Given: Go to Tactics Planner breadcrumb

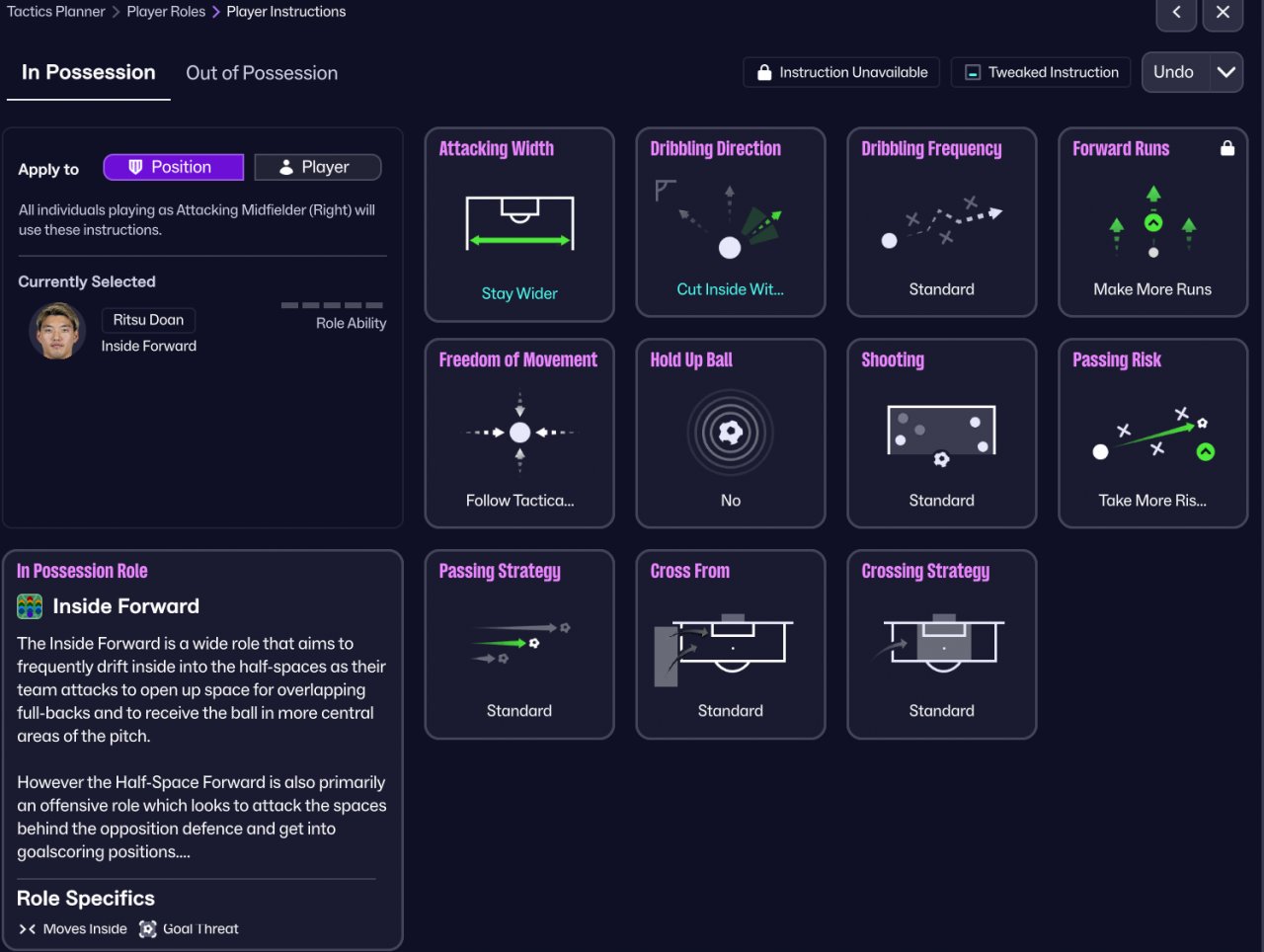Looking at the screenshot, I should tap(56, 12).
